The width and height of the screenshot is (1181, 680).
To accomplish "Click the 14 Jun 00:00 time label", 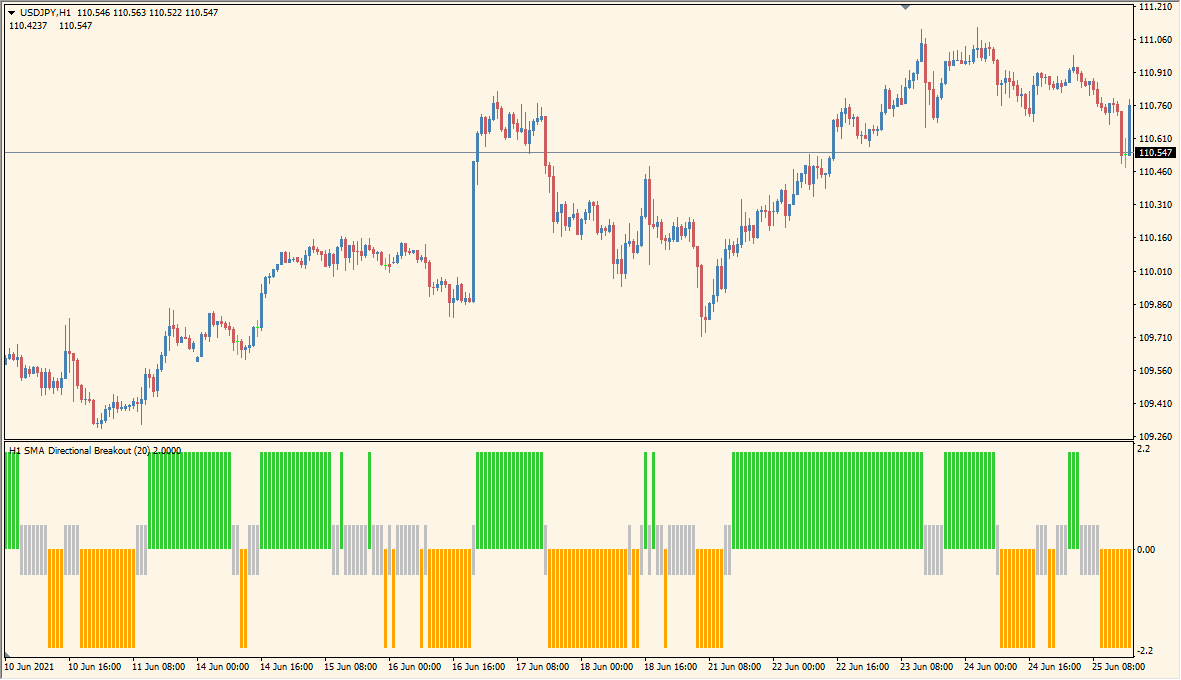I will point(222,666).
